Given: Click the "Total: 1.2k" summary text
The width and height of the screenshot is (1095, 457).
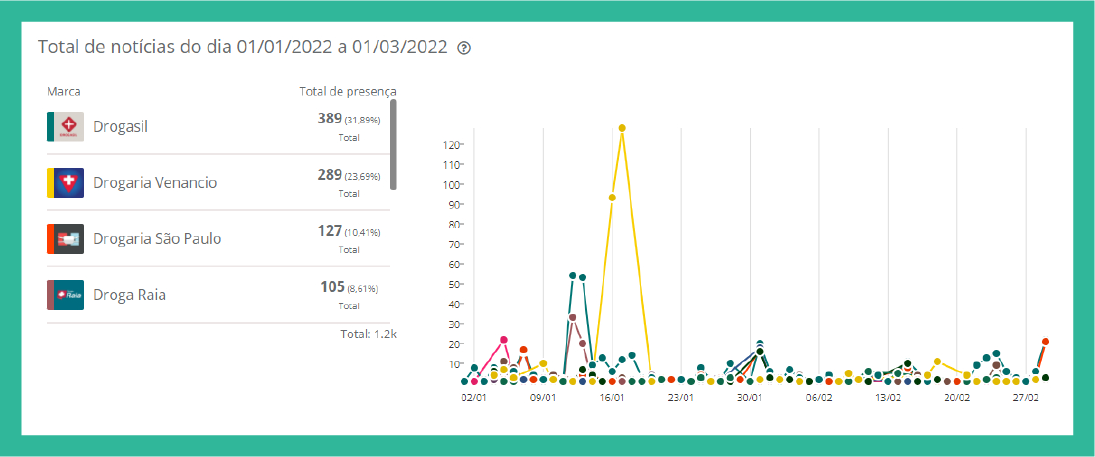Looking at the screenshot, I should (x=368, y=334).
